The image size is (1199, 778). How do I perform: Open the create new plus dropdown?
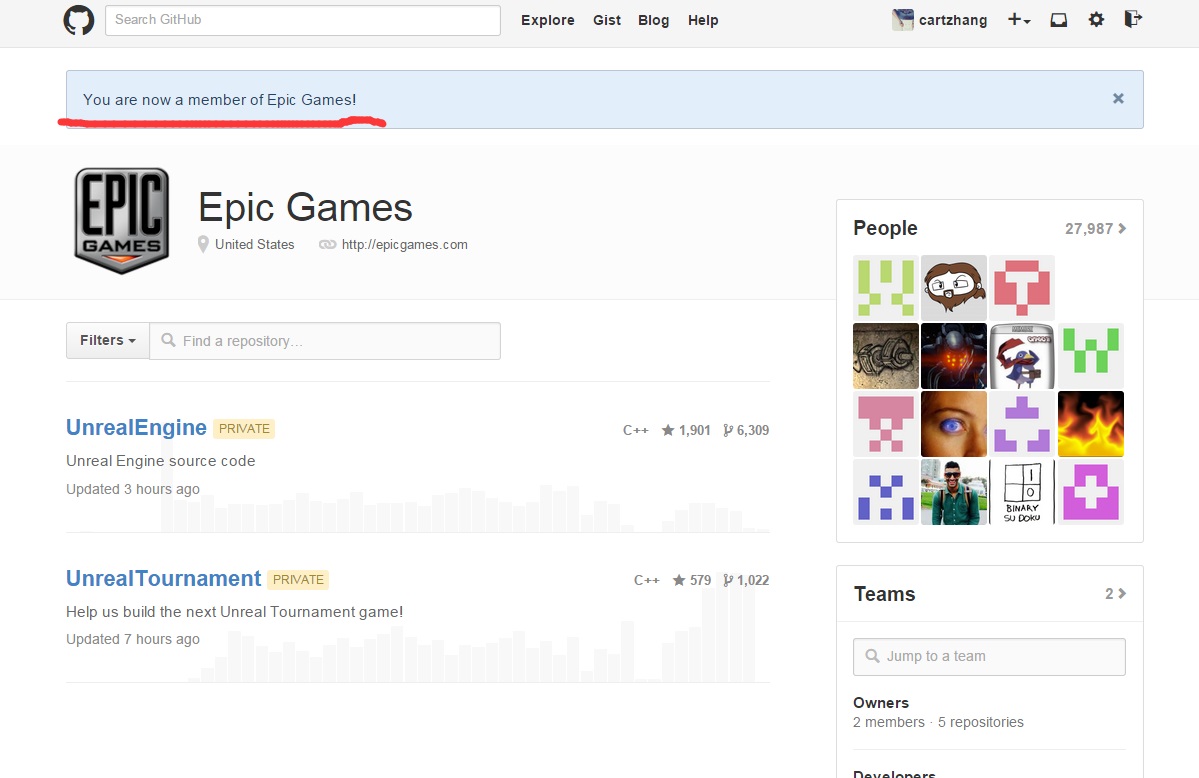click(1018, 20)
